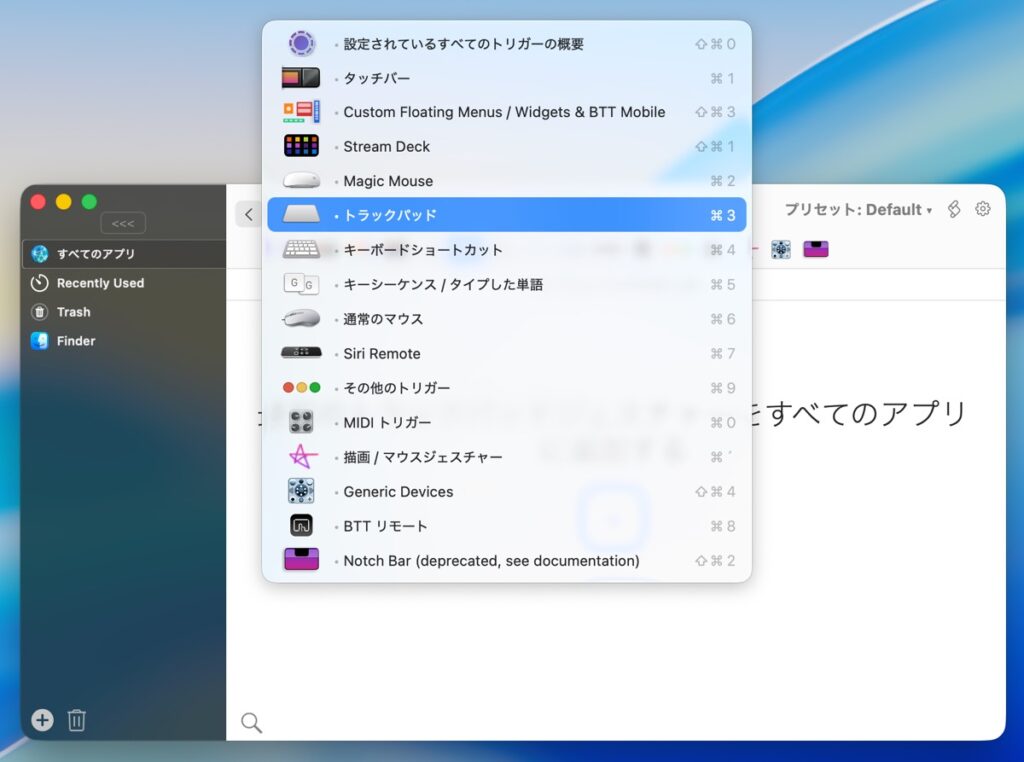Open settings with the gear icon

[983, 209]
